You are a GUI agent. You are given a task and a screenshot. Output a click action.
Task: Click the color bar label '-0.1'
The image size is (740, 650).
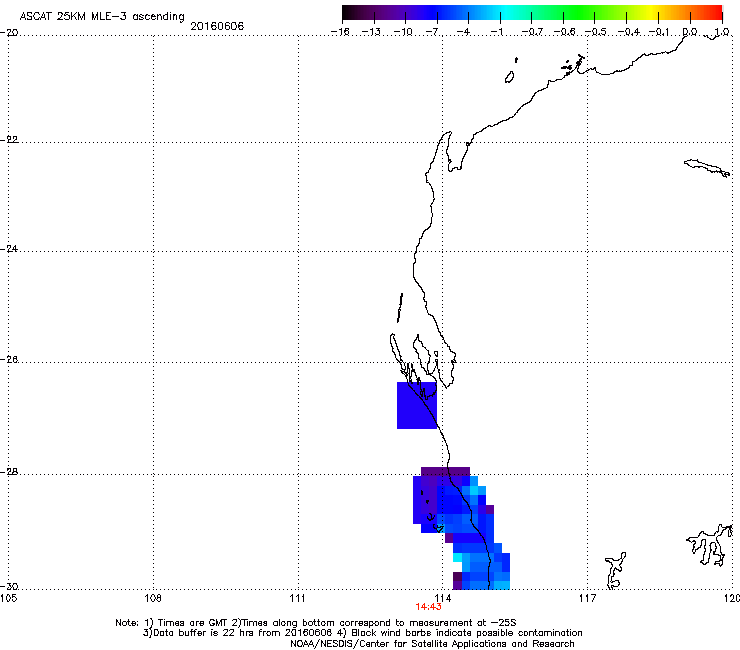tap(660, 32)
